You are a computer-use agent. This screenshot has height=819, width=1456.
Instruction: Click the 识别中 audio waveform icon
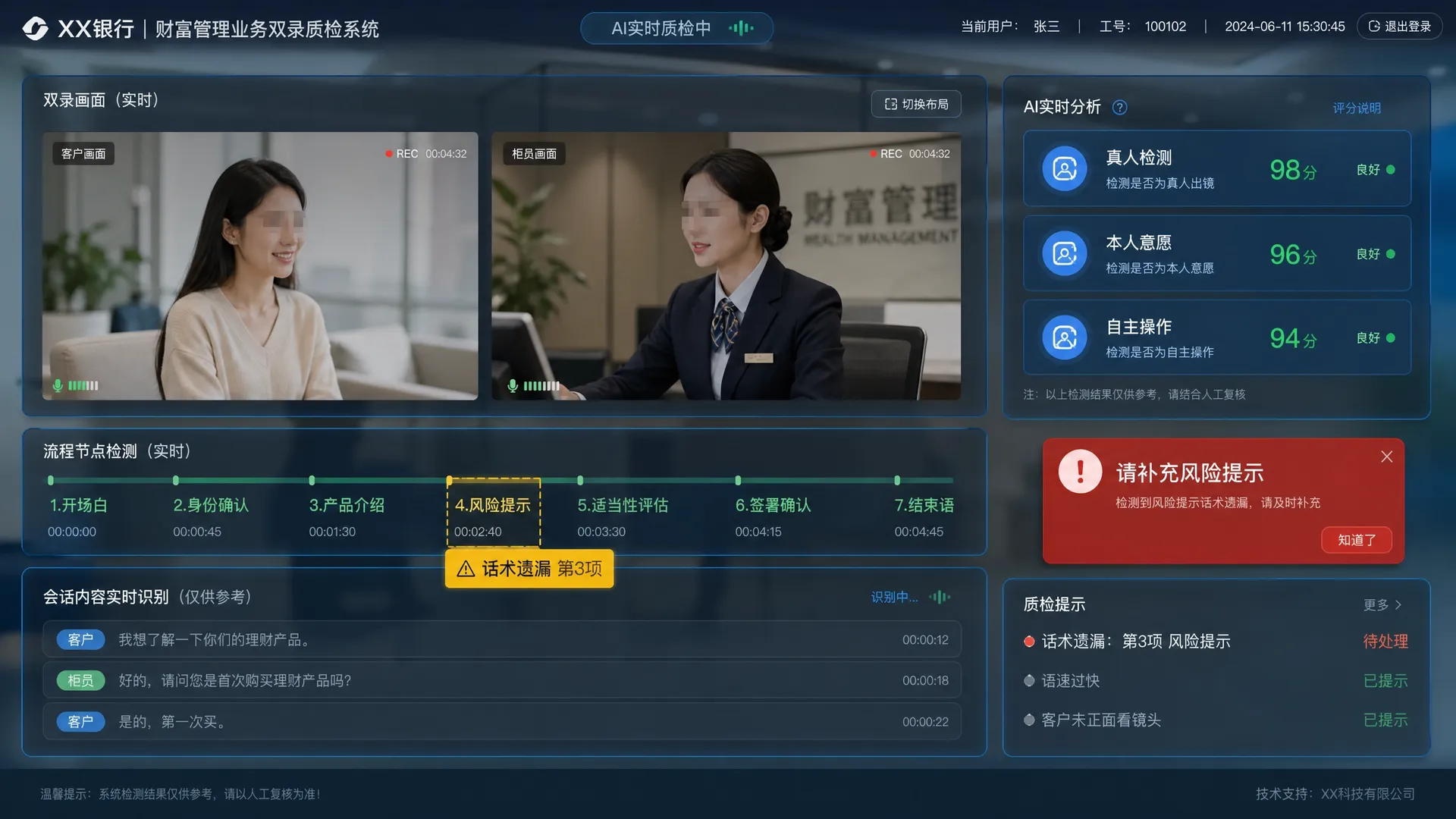coord(940,597)
